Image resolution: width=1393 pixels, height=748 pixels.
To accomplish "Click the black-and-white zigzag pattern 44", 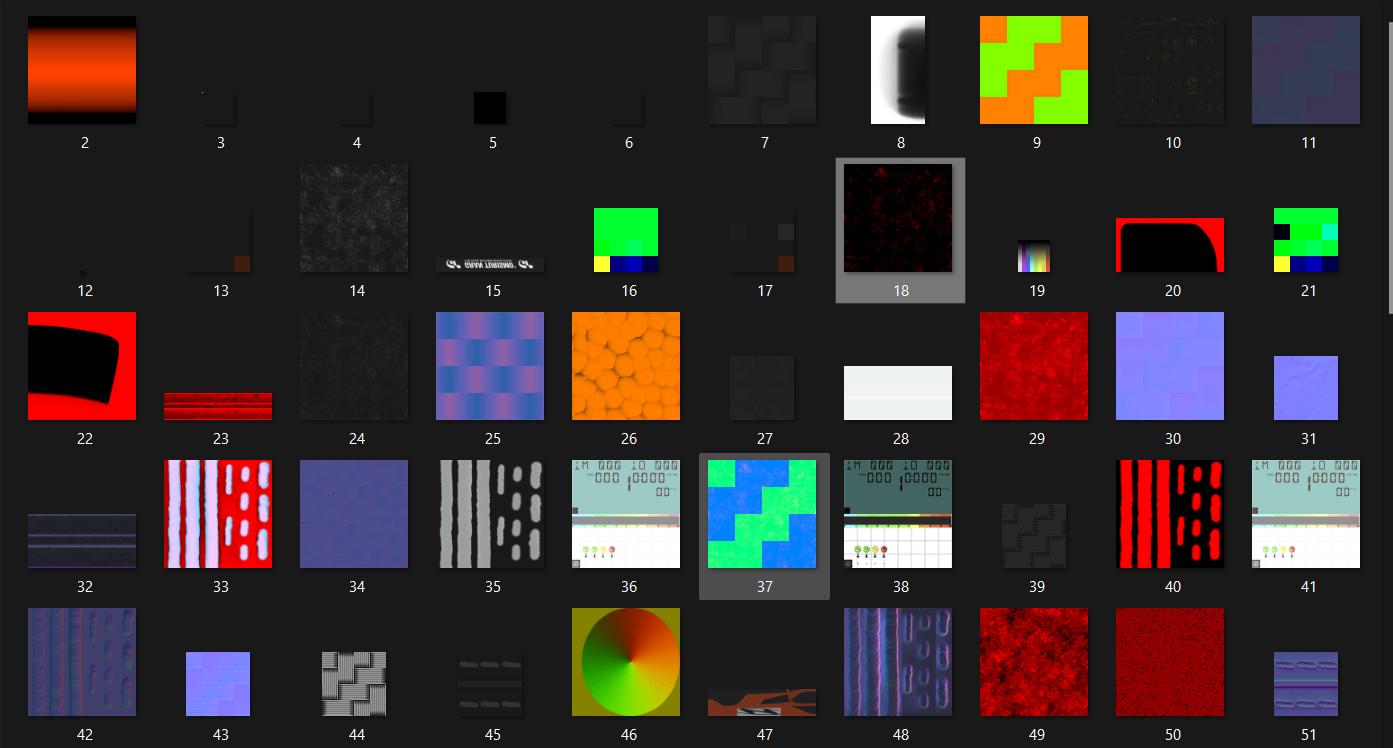I will (354, 684).
